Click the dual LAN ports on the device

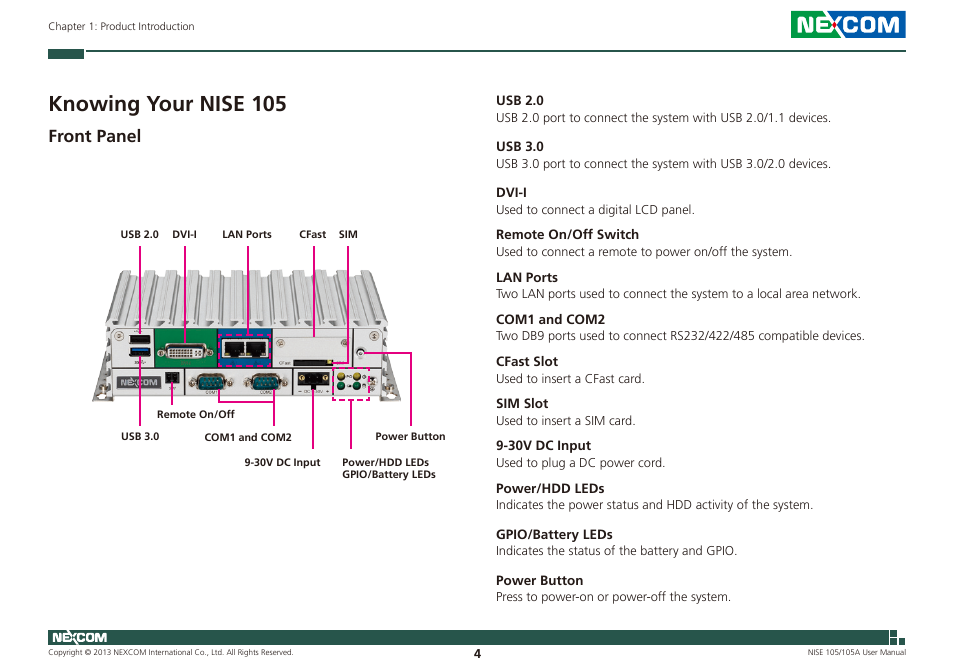[x=245, y=349]
